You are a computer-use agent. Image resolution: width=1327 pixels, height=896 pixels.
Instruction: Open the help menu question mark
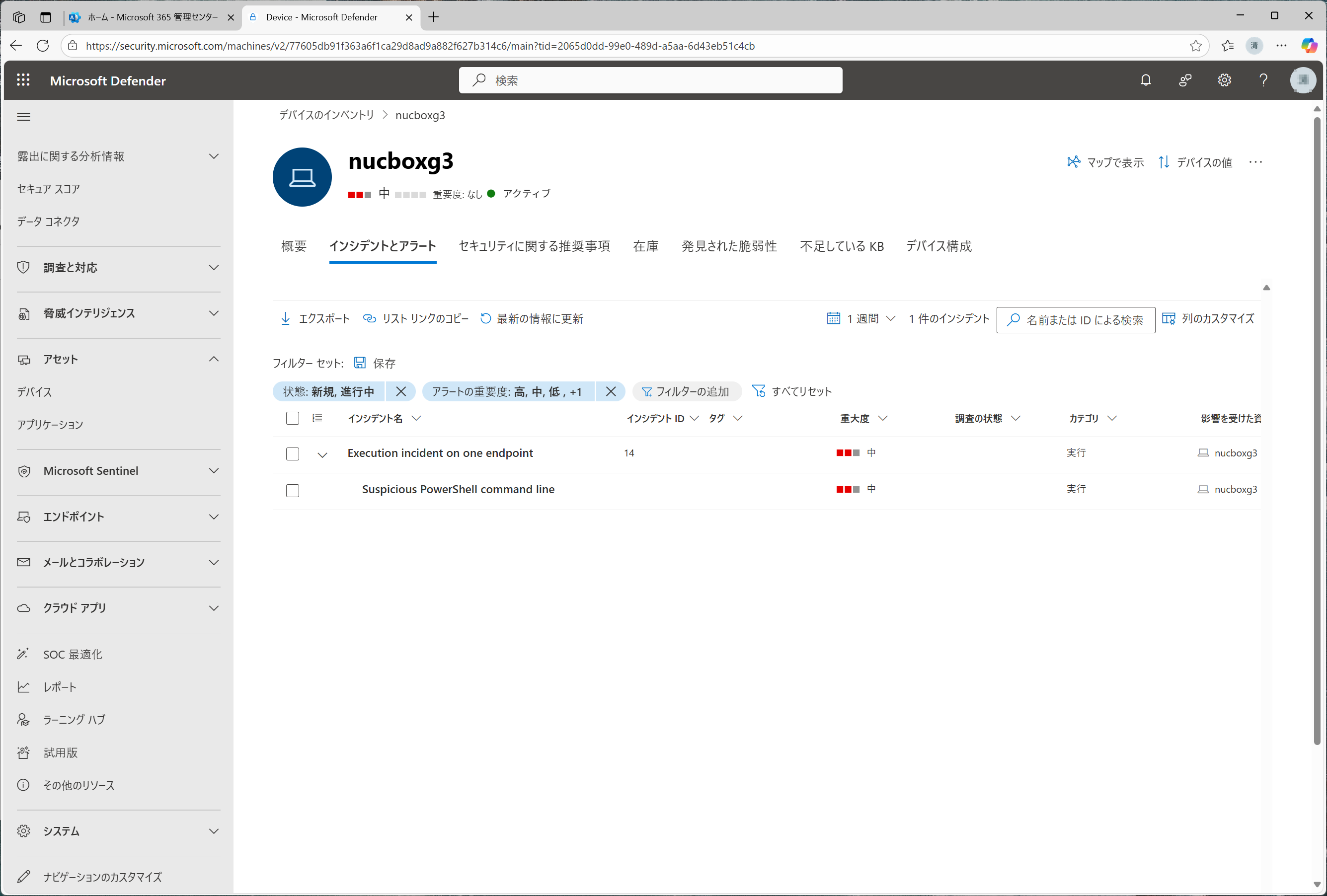(1263, 80)
